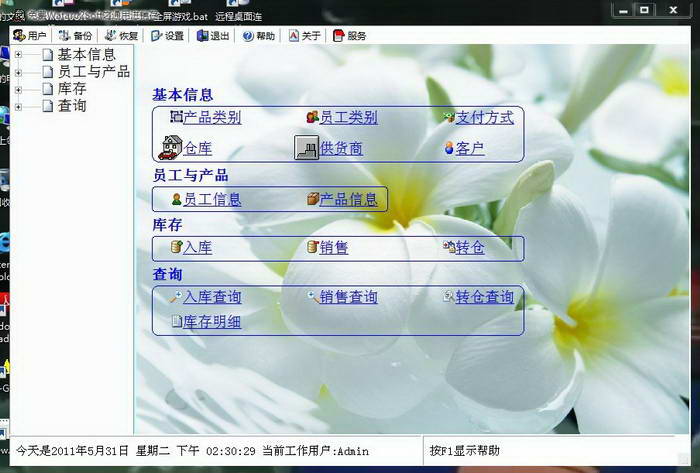Click the magnifier icon beside 销售查询

coord(313,297)
